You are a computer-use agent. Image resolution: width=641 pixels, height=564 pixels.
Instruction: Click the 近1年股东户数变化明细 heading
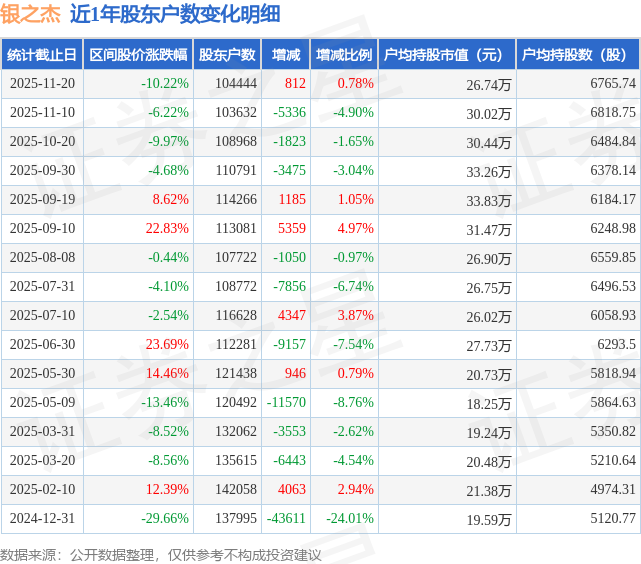[175, 14]
